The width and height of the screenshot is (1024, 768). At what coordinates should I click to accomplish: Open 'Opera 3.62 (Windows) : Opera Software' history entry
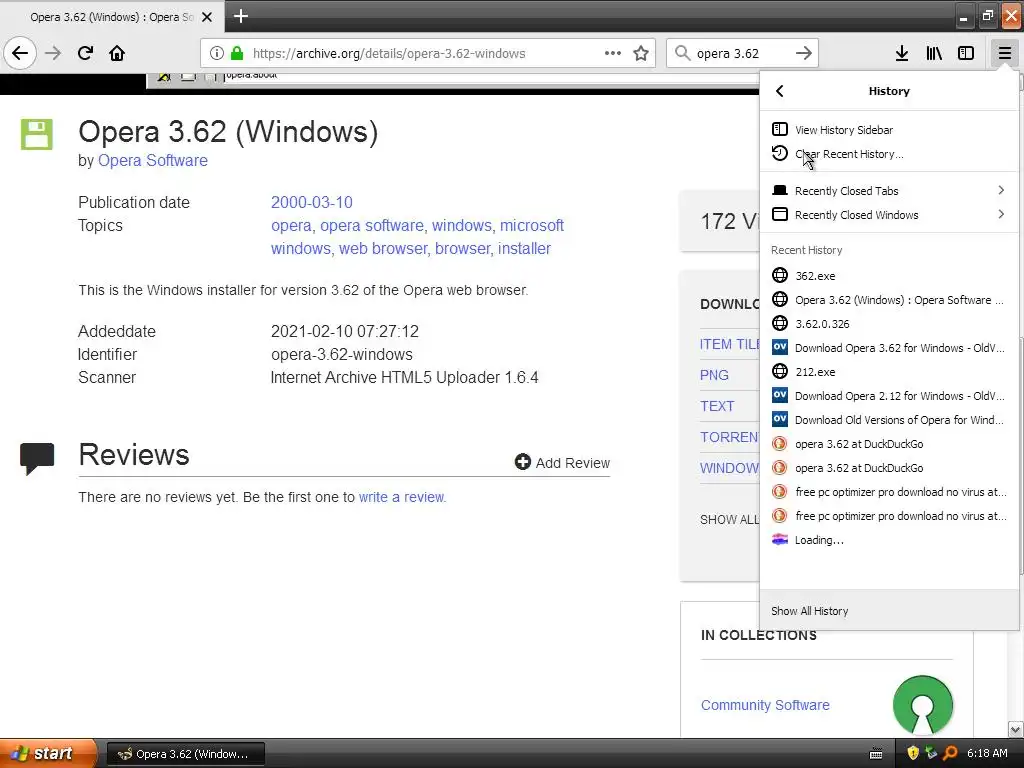[x=889, y=300]
